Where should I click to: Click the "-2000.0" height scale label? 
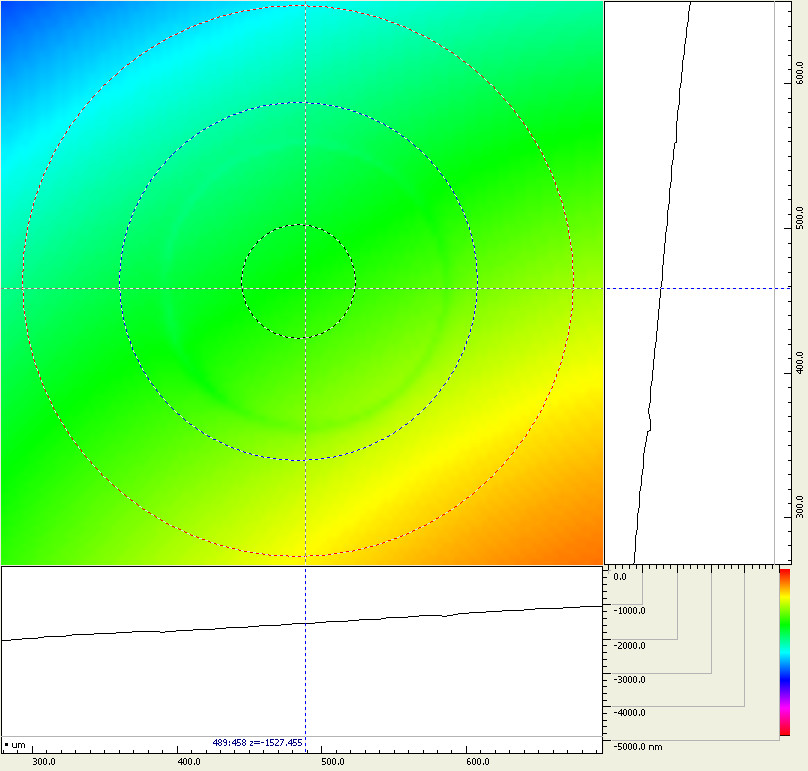pos(630,645)
